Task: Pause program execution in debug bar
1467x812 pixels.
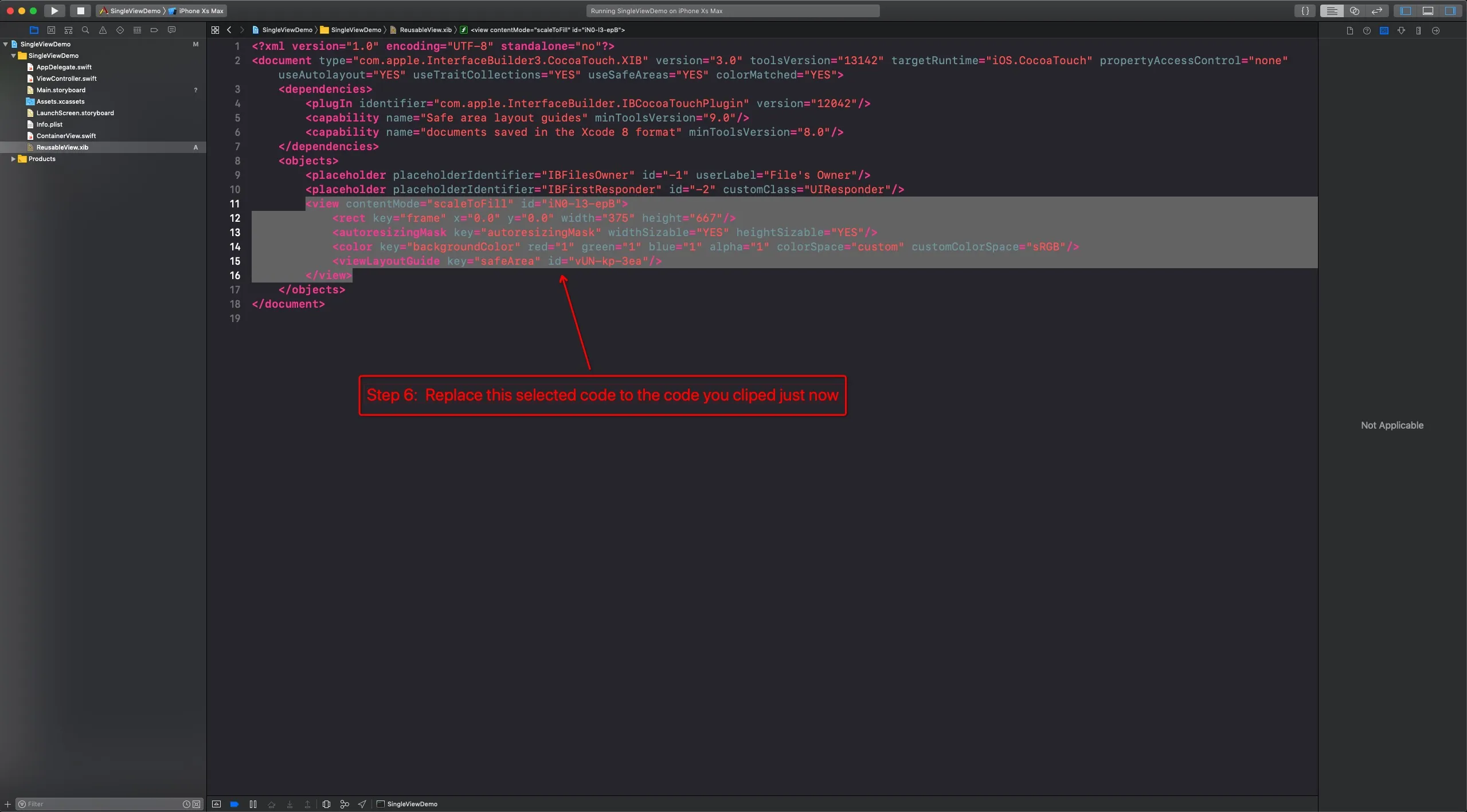Action: (x=253, y=804)
